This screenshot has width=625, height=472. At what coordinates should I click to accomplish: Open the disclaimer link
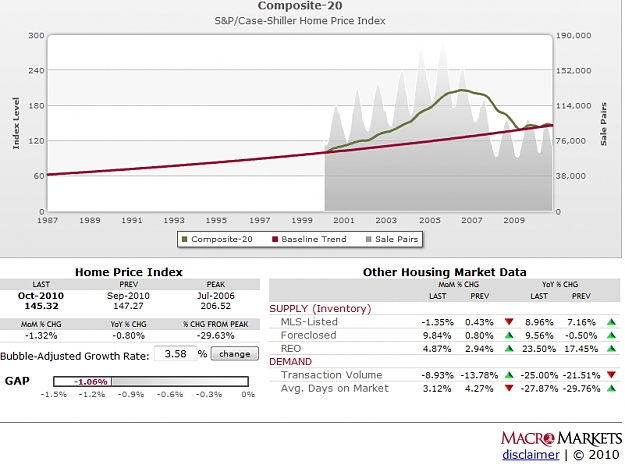tap(531, 454)
